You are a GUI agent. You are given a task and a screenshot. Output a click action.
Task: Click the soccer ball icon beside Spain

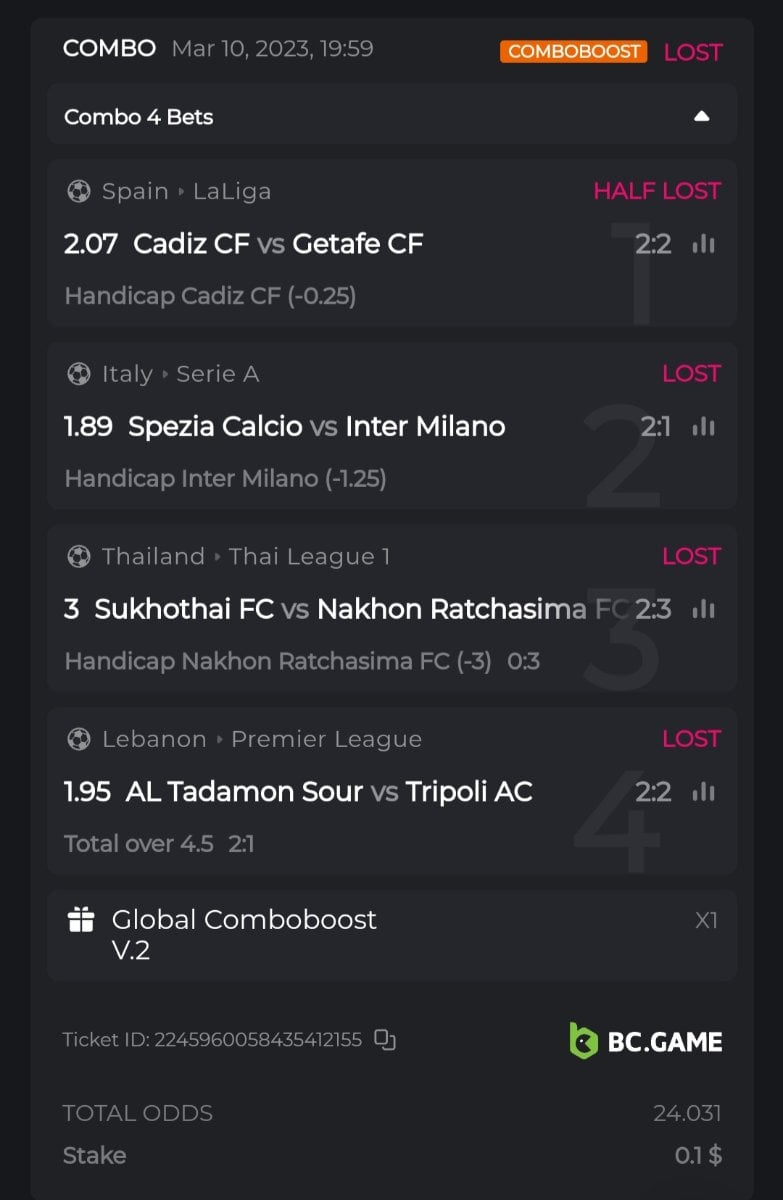point(78,191)
